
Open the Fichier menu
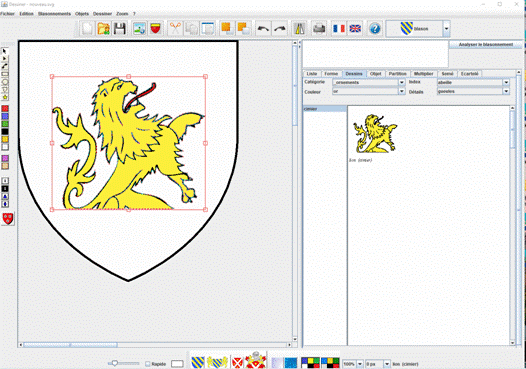[x=7, y=14]
